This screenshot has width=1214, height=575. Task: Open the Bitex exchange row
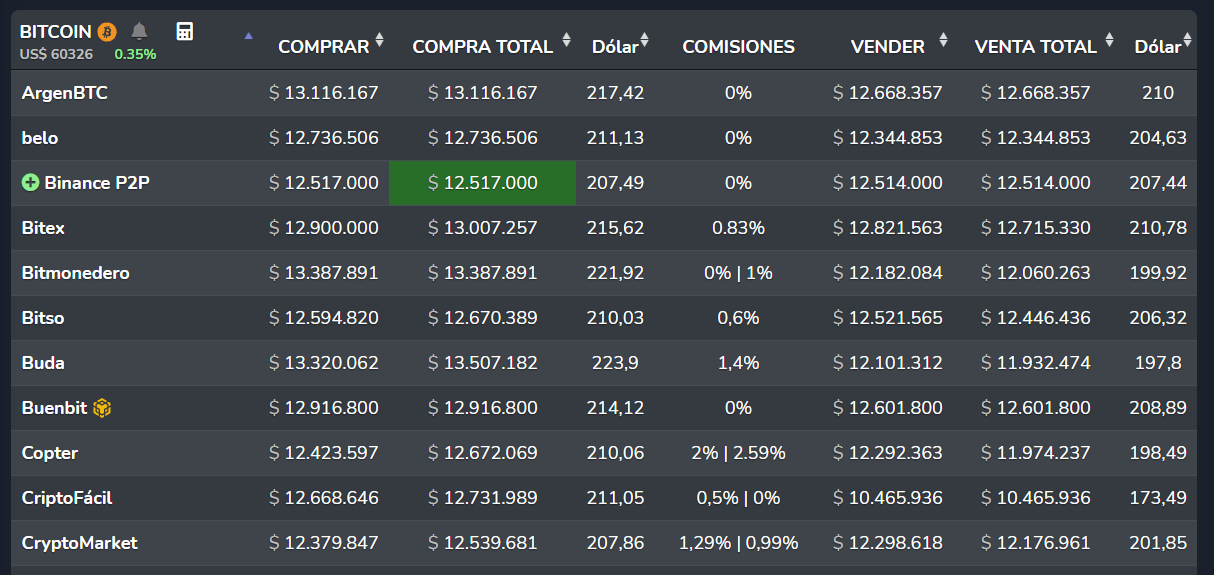click(x=604, y=228)
